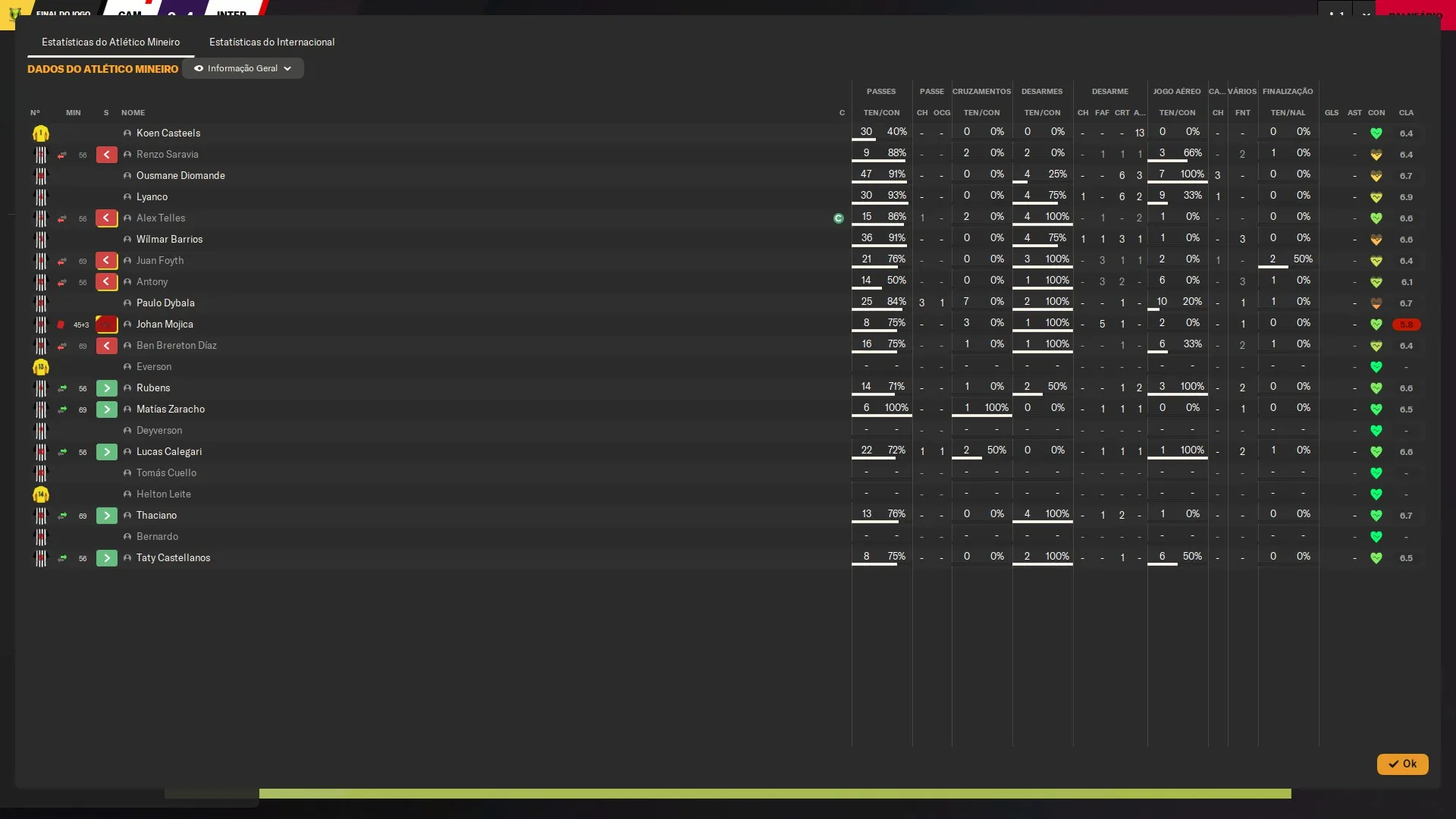Image resolution: width=1456 pixels, height=819 pixels.
Task: Sort by DESARMES column header
Action: click(1042, 92)
